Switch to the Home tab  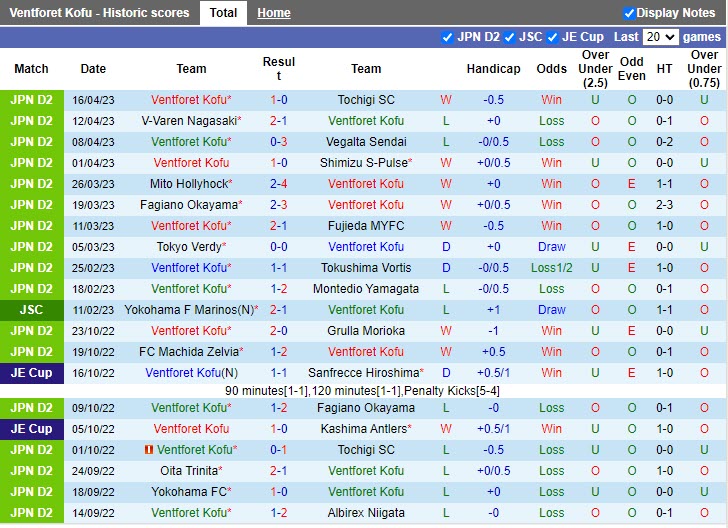click(274, 13)
